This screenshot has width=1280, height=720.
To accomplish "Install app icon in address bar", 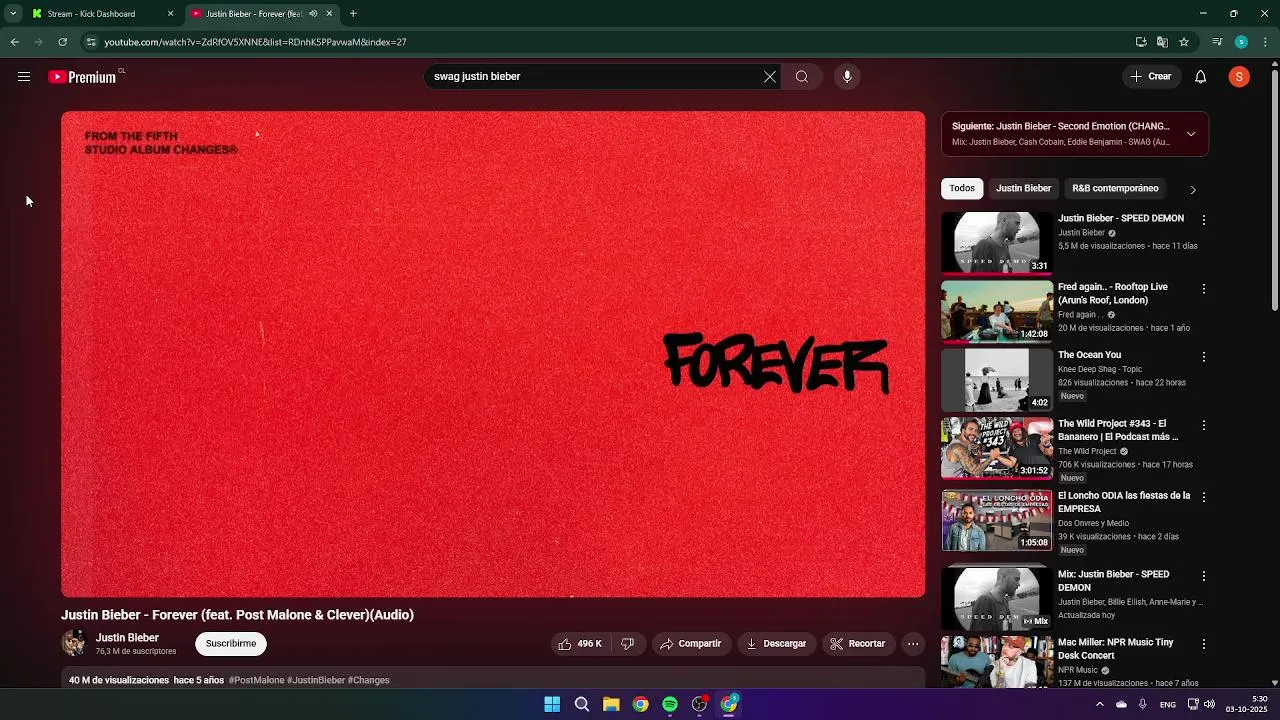I will [x=1141, y=42].
